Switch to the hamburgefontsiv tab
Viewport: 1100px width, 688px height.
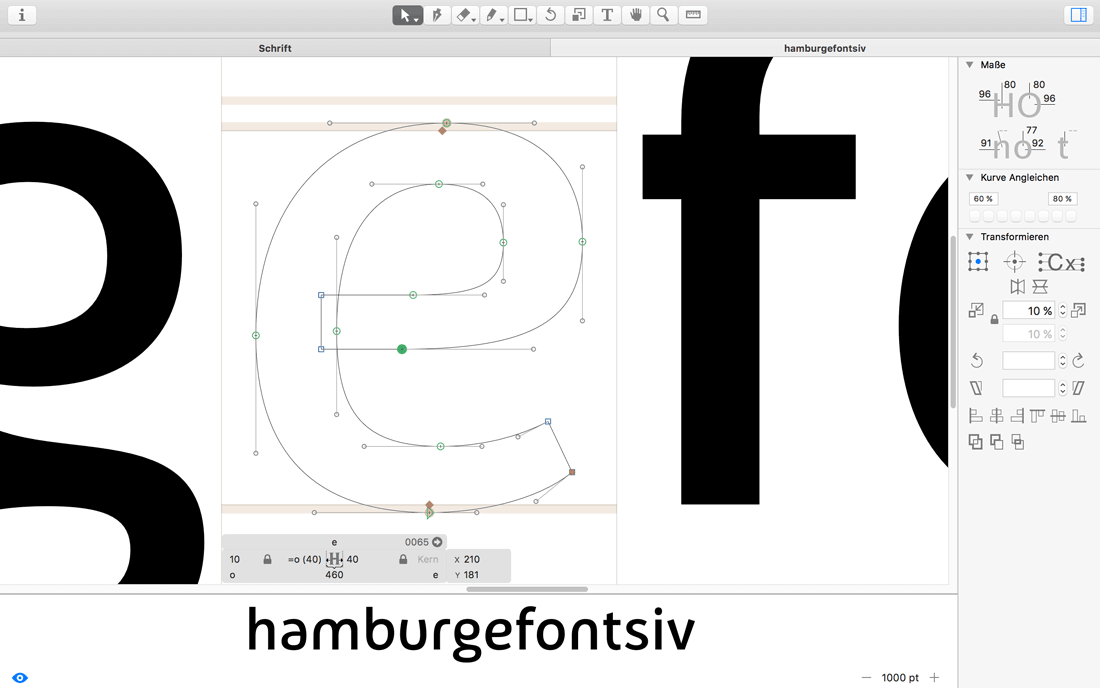pos(824,48)
